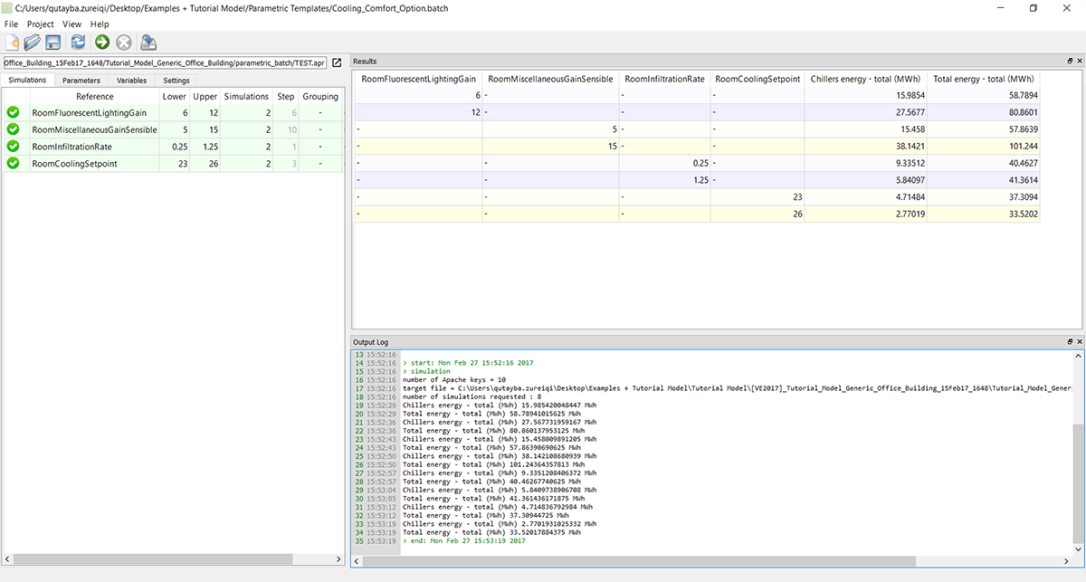Sort by the Reference column header
This screenshot has height=582, width=1086.
[x=94, y=96]
